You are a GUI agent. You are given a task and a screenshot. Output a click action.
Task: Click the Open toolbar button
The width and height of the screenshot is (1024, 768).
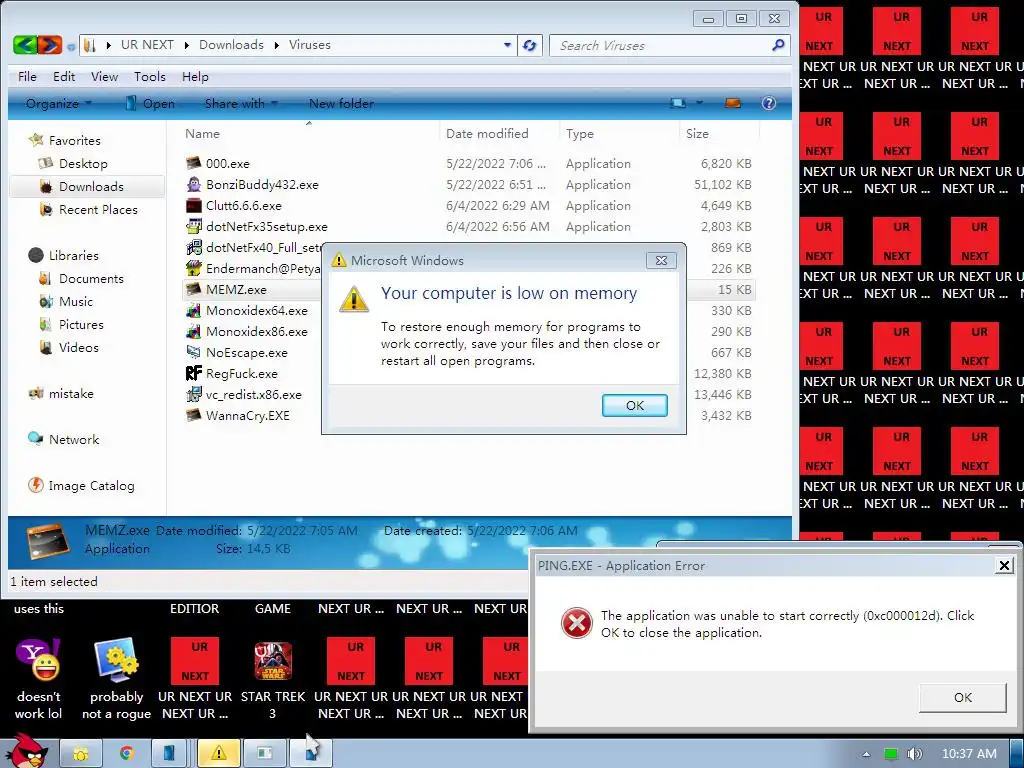(150, 103)
